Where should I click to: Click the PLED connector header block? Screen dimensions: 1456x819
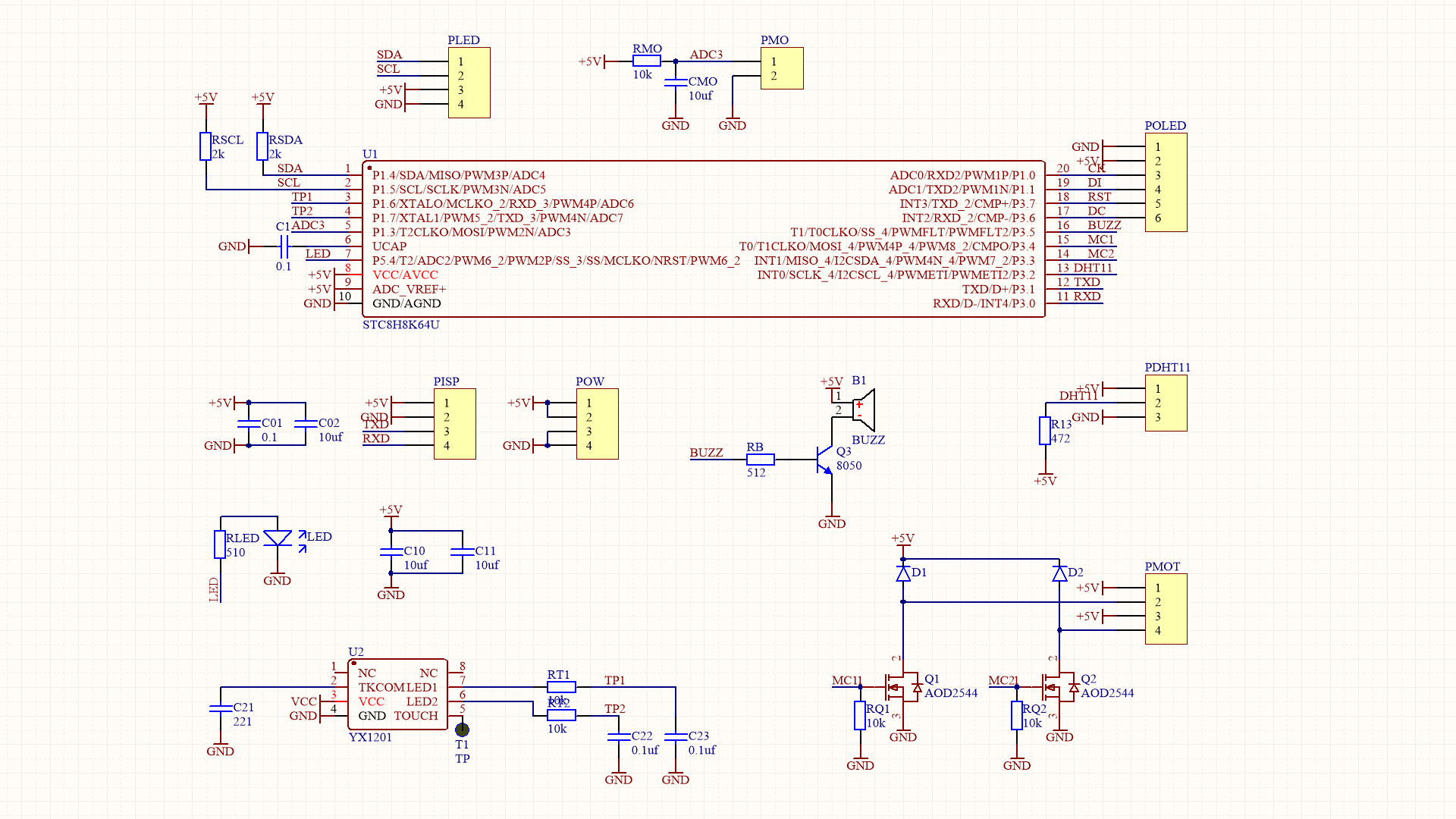coord(469,83)
